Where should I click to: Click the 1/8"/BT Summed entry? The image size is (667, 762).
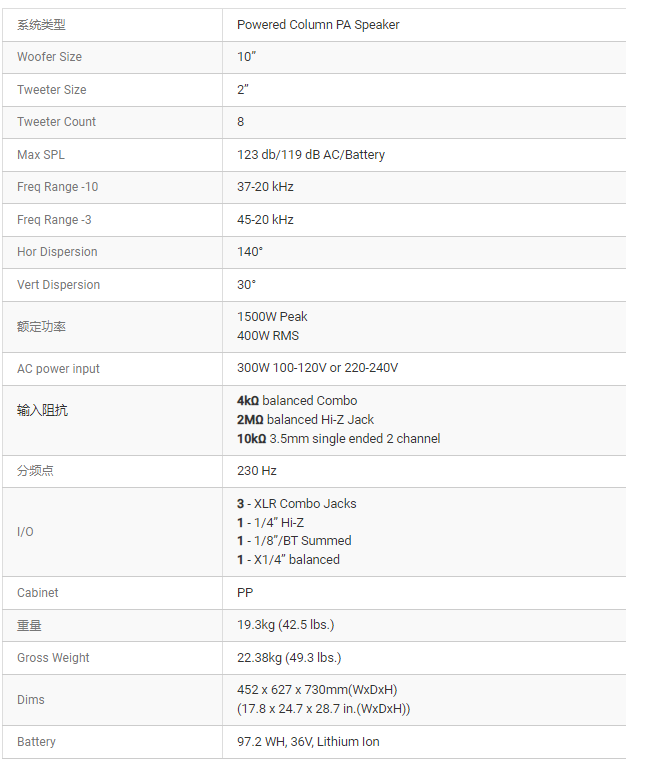click(294, 541)
